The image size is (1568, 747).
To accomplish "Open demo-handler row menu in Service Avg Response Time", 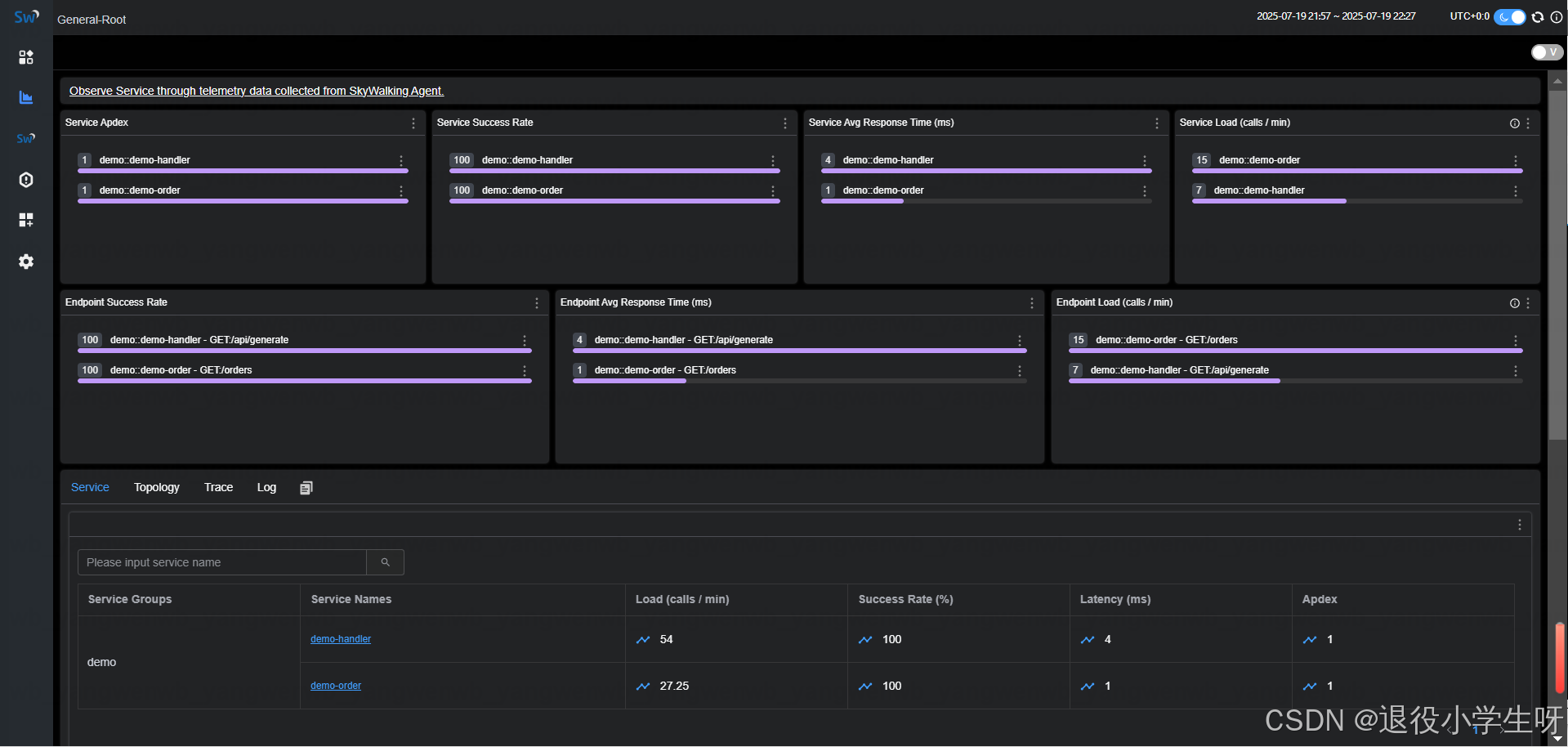I will [1145, 161].
